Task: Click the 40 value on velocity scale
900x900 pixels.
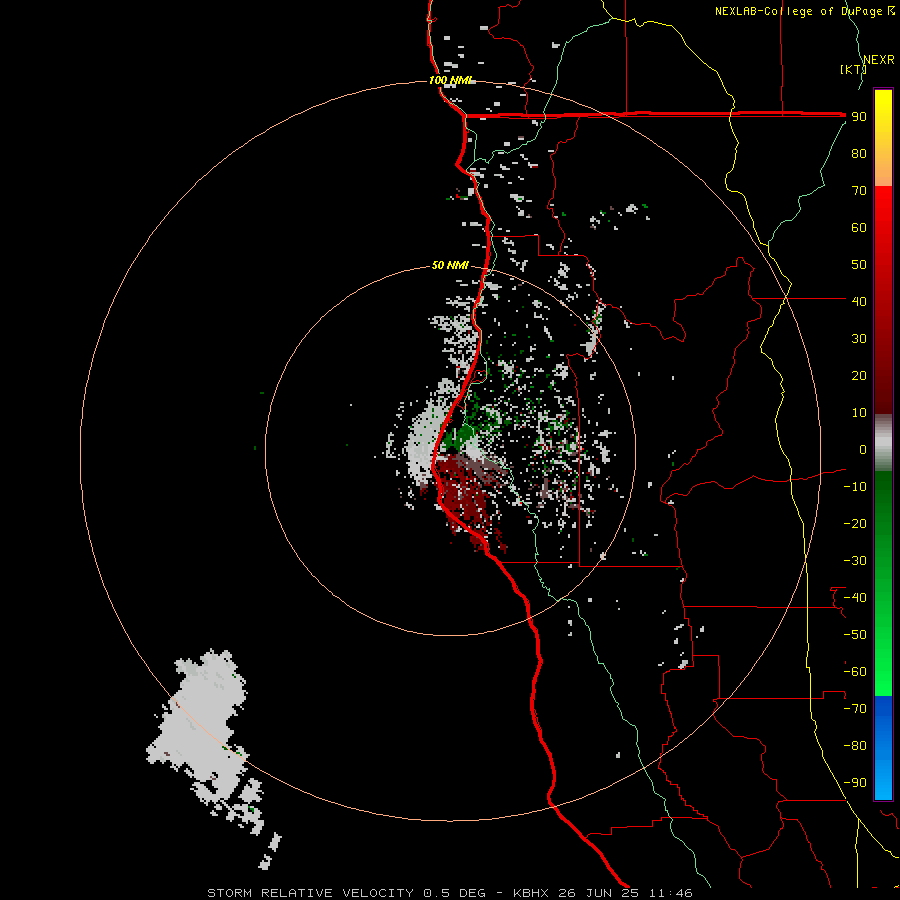Action: tap(859, 301)
